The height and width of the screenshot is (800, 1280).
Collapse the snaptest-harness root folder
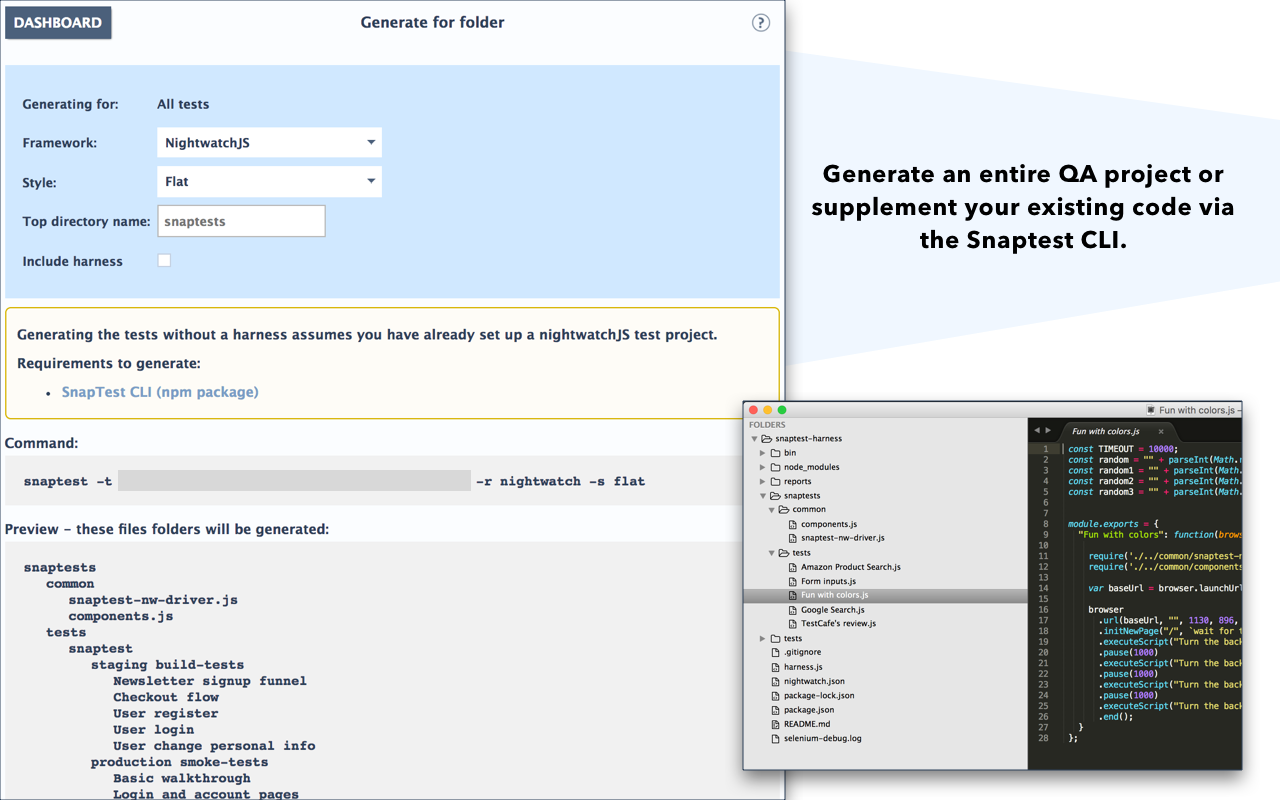point(754,438)
